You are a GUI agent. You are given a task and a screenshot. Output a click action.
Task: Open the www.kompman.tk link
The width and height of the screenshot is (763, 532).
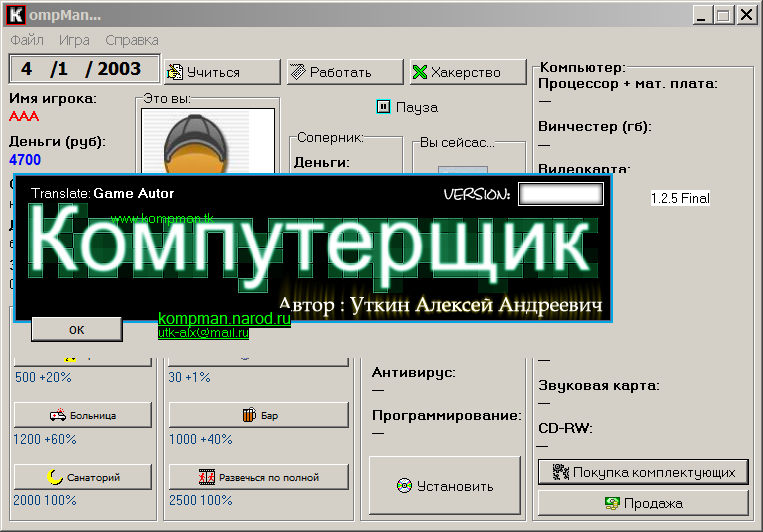162,219
